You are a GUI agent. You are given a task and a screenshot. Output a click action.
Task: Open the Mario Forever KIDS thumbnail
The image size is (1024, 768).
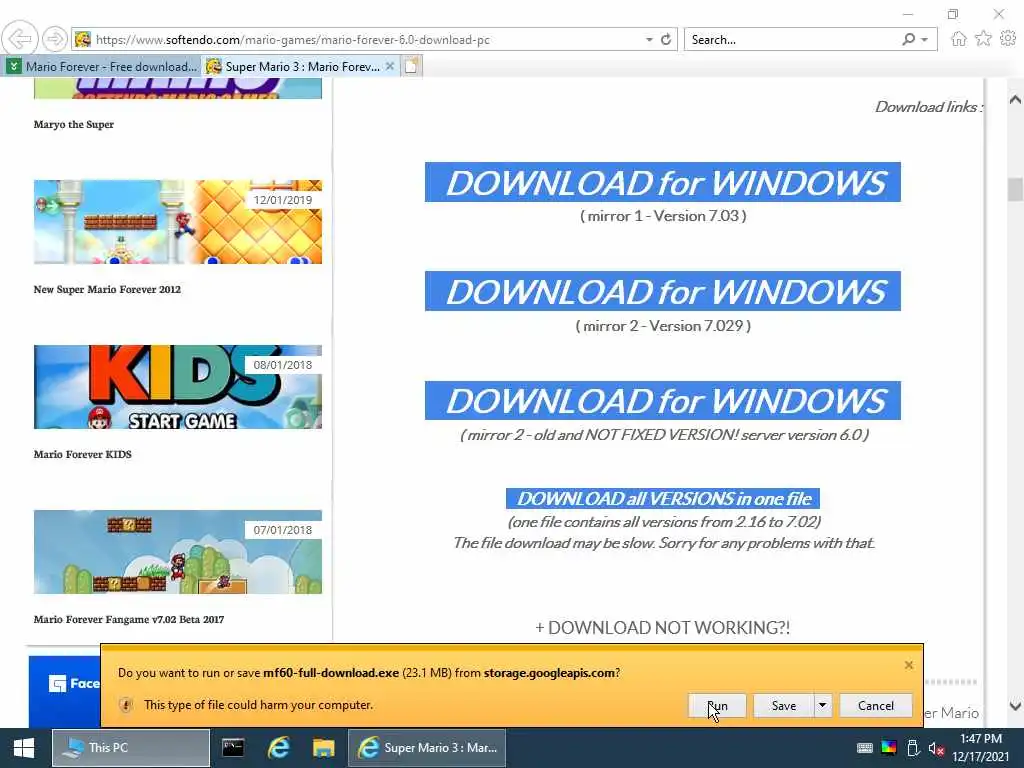178,387
